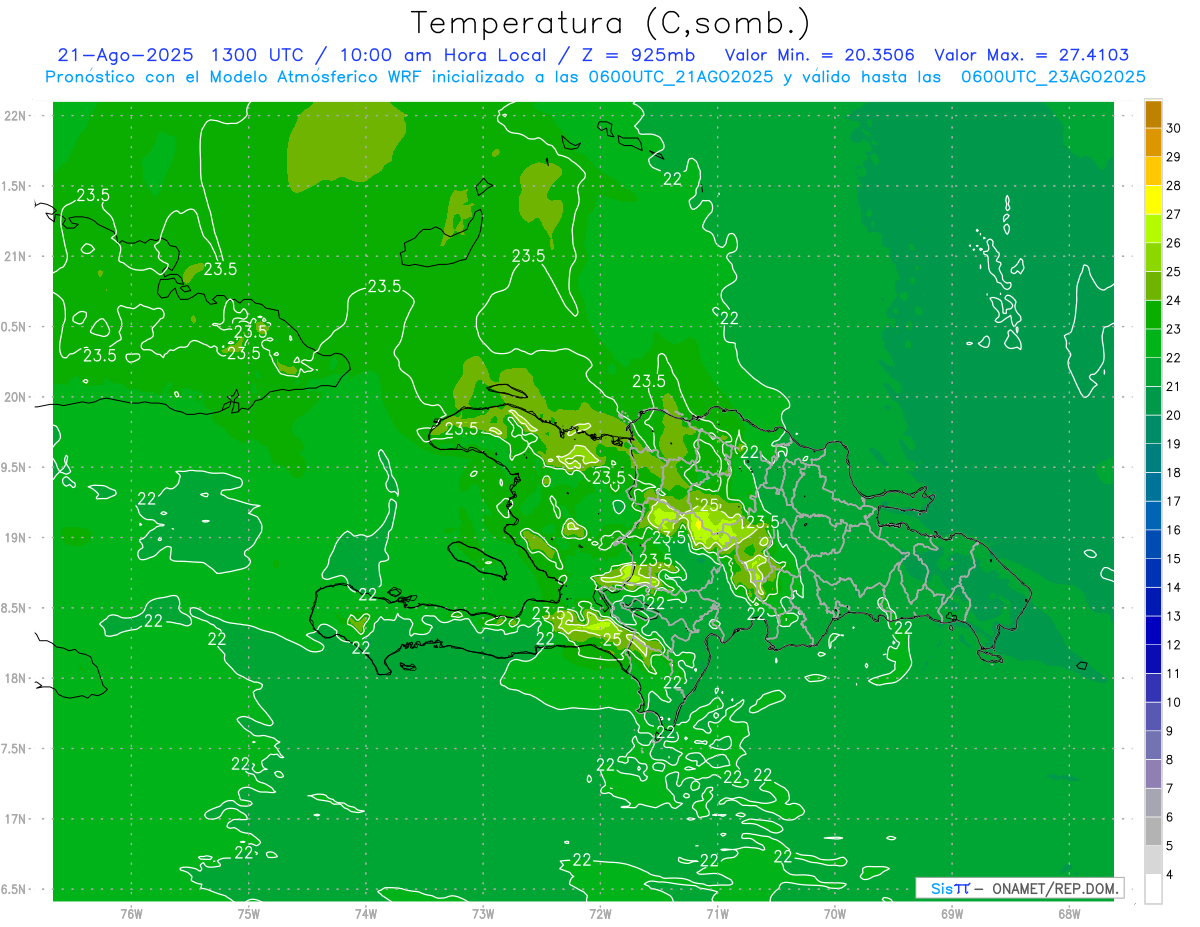Select initialization time "0600UTC_21AGO2025"
Screen dimensions: 1200x927
pos(680,77)
